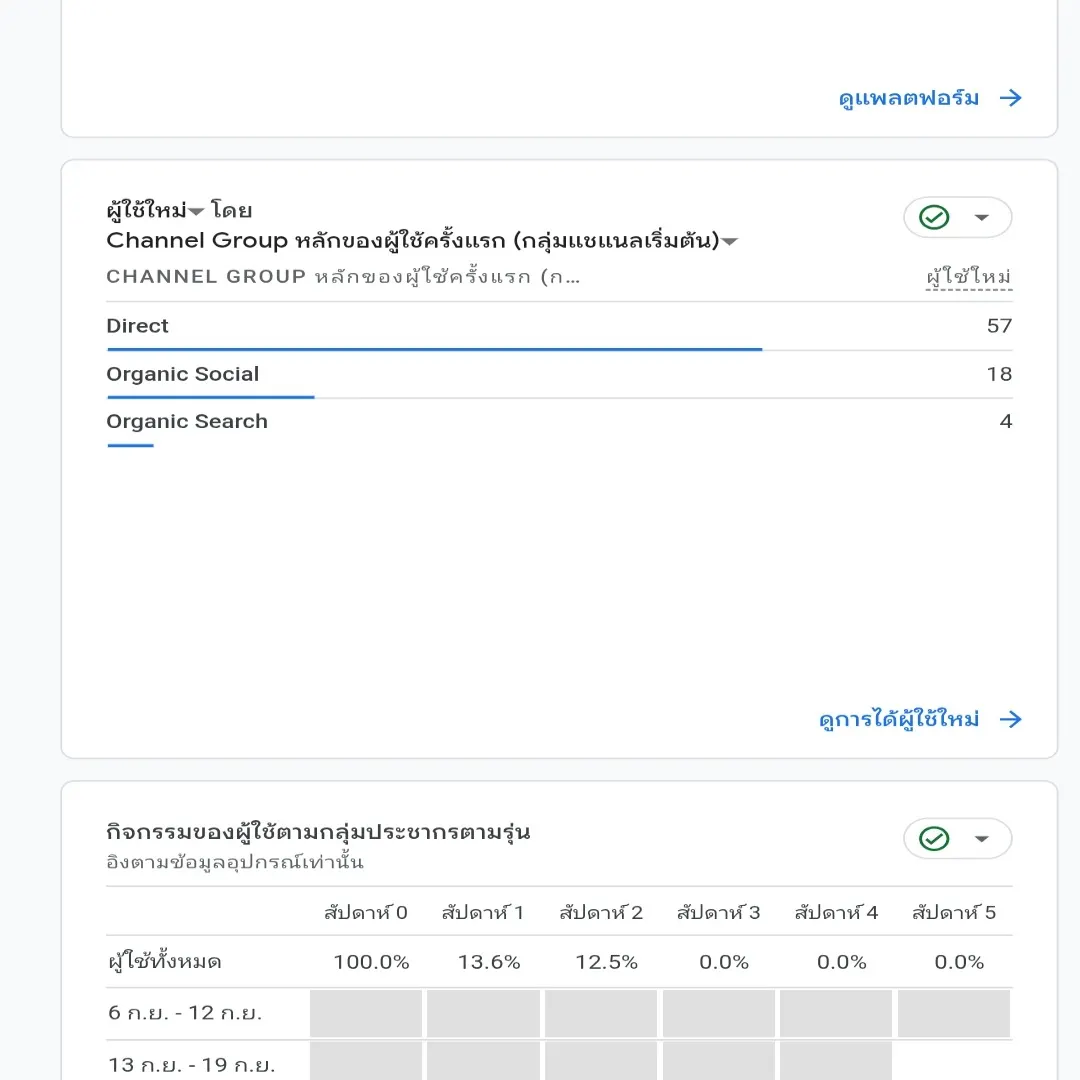This screenshot has width=1080, height=1080.
Task: Select the Organic Search row
Action: pyautogui.click(x=559, y=422)
